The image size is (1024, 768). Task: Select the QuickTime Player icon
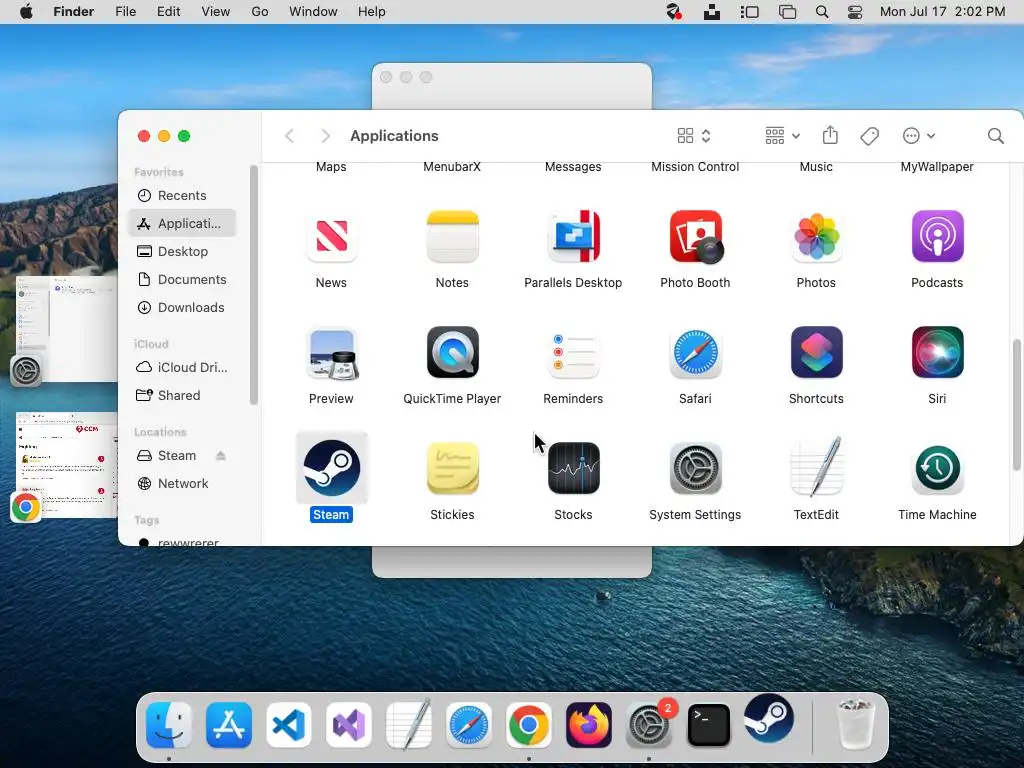coord(452,352)
